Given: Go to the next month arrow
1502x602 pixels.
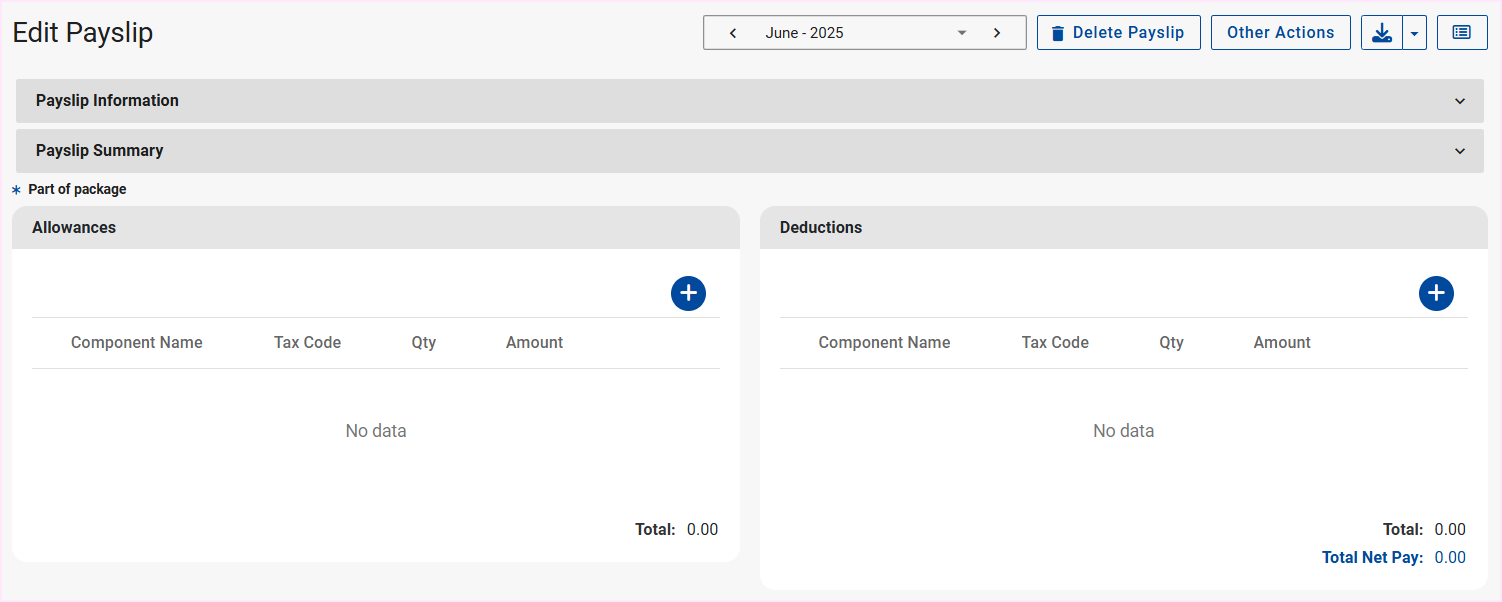Looking at the screenshot, I should [x=996, y=33].
